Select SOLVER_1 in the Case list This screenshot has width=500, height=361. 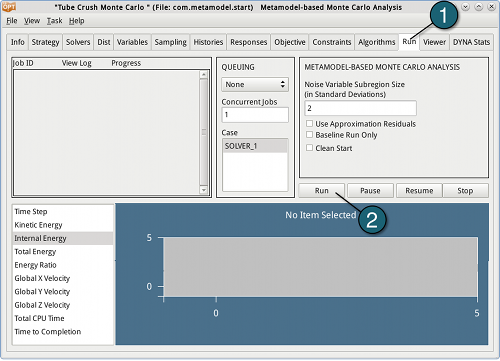[x=255, y=146]
